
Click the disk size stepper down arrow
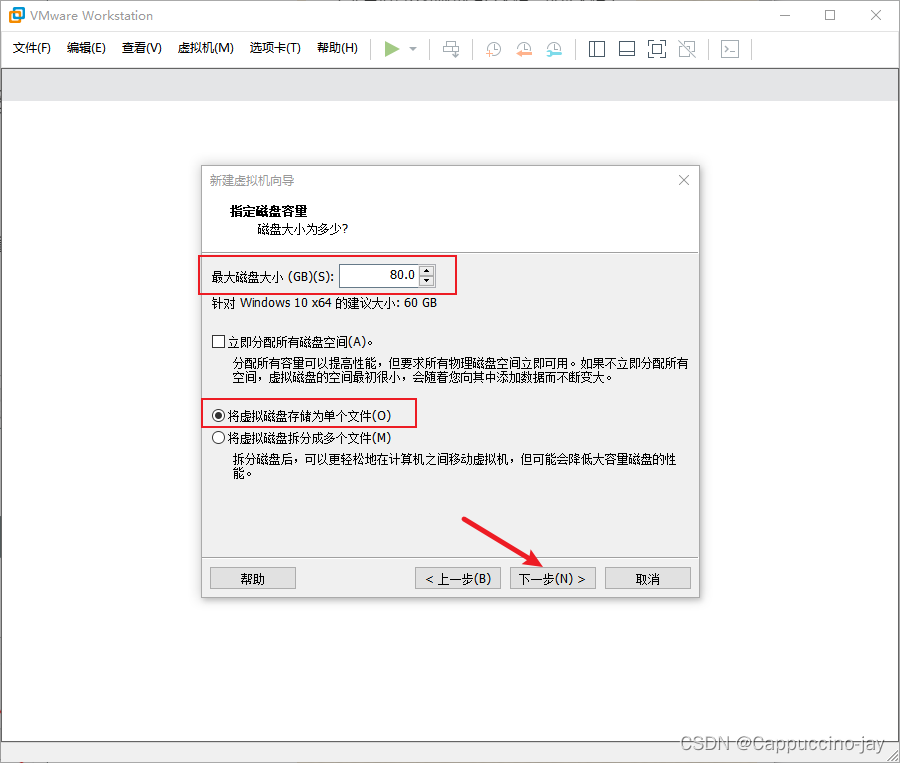[x=428, y=280]
